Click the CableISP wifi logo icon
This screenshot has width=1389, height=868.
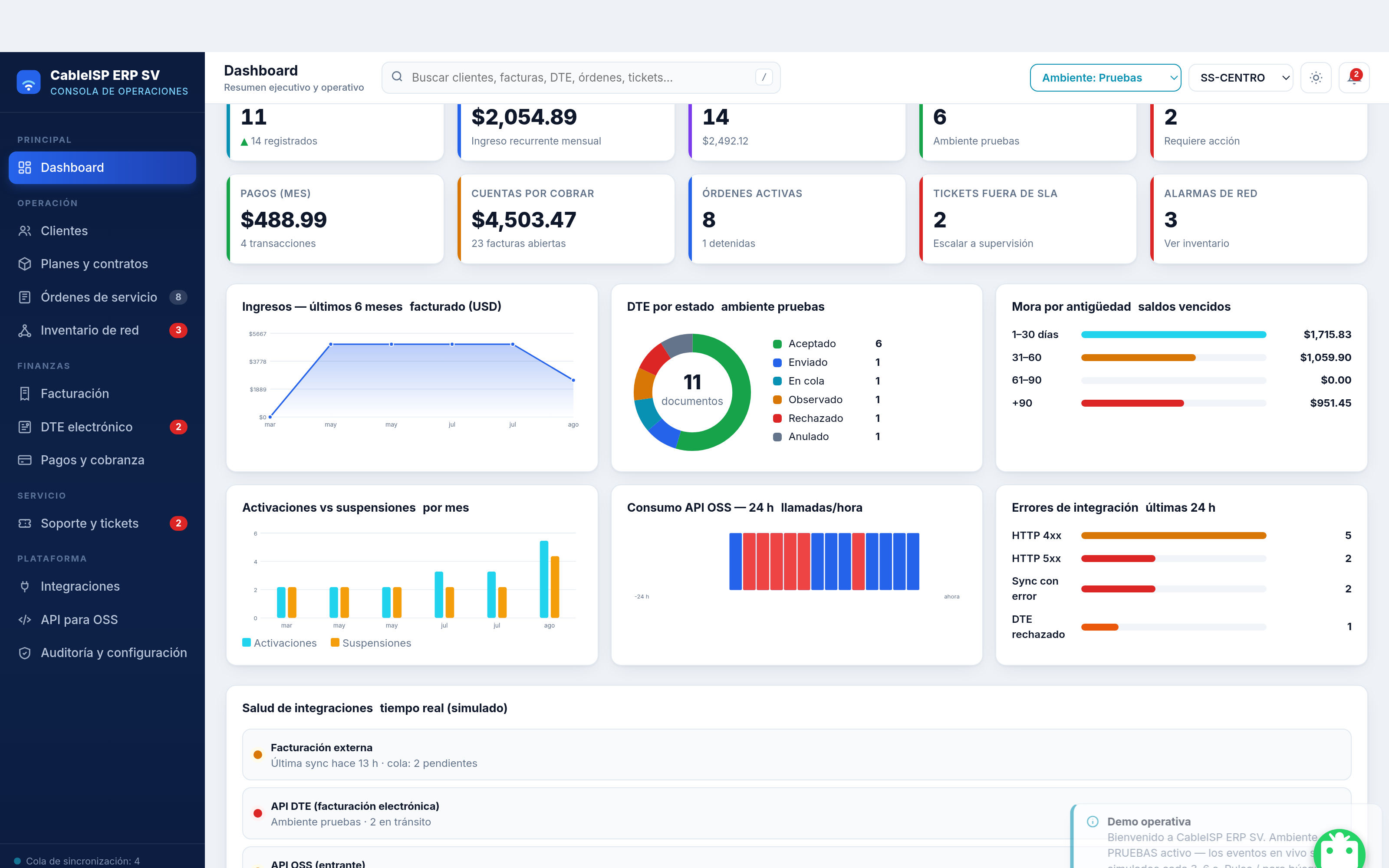tap(28, 82)
